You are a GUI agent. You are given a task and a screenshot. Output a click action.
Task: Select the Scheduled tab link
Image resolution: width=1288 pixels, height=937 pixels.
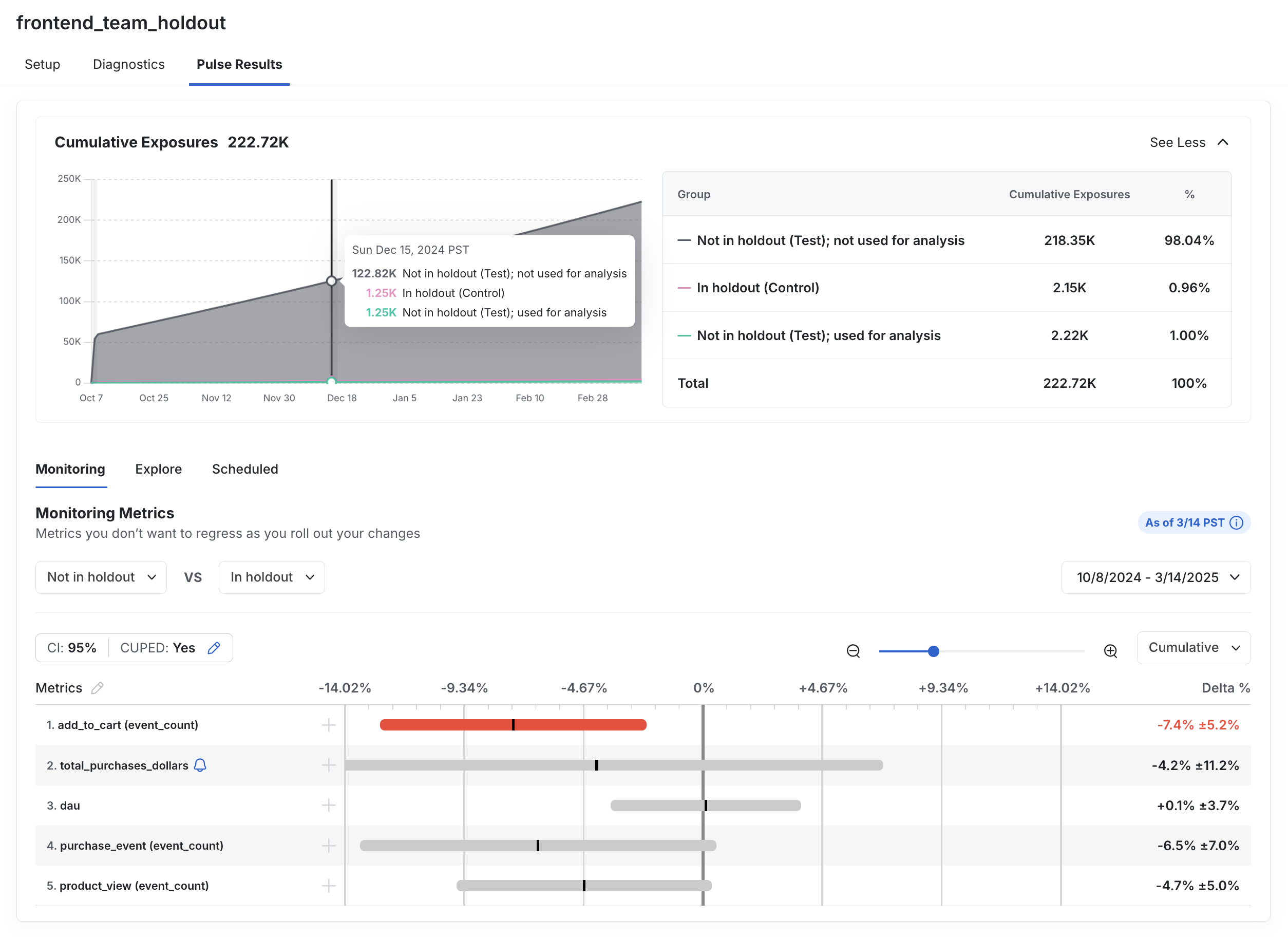coord(245,470)
